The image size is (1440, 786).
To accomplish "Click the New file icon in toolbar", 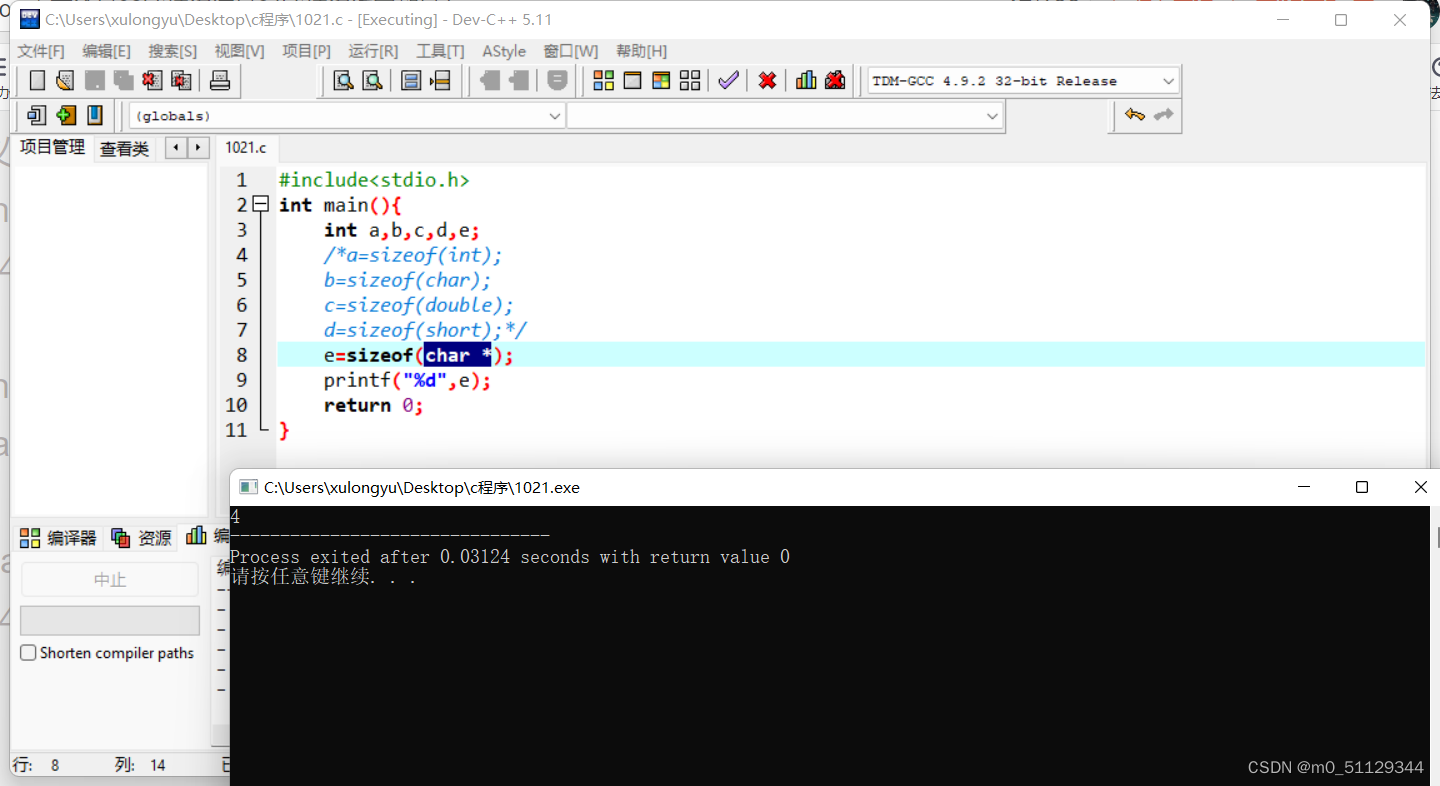I will click(37, 81).
